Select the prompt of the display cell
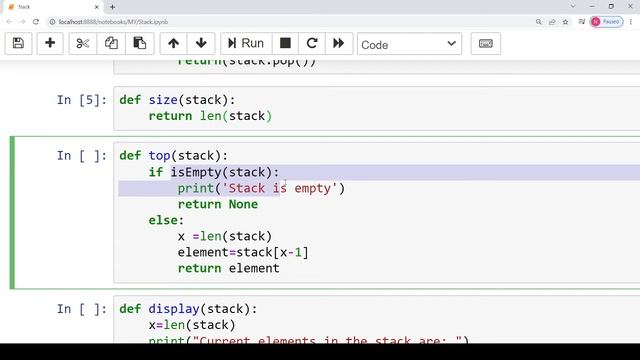 [x=82, y=309]
